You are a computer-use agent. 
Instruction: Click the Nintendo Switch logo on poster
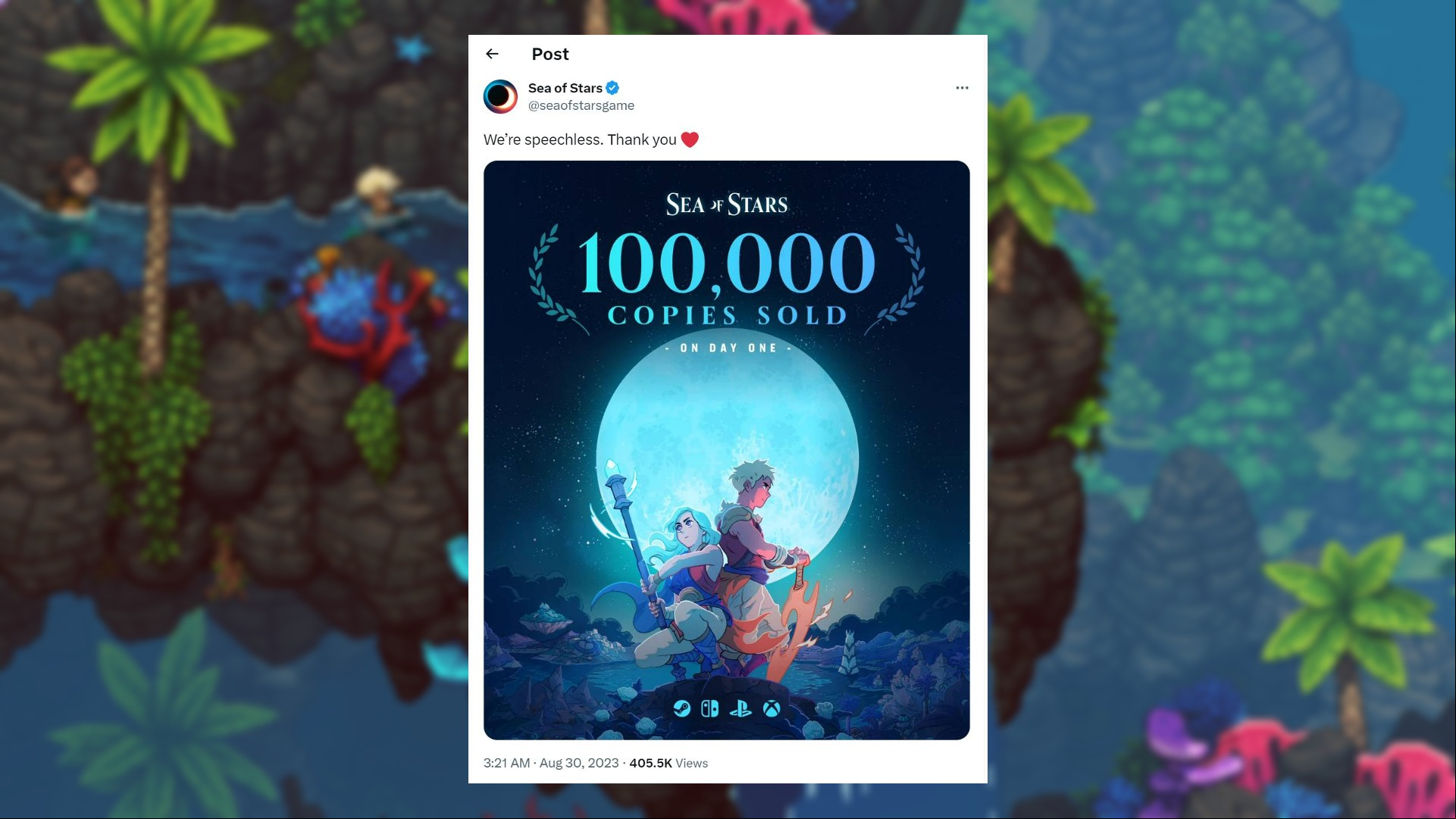point(710,708)
